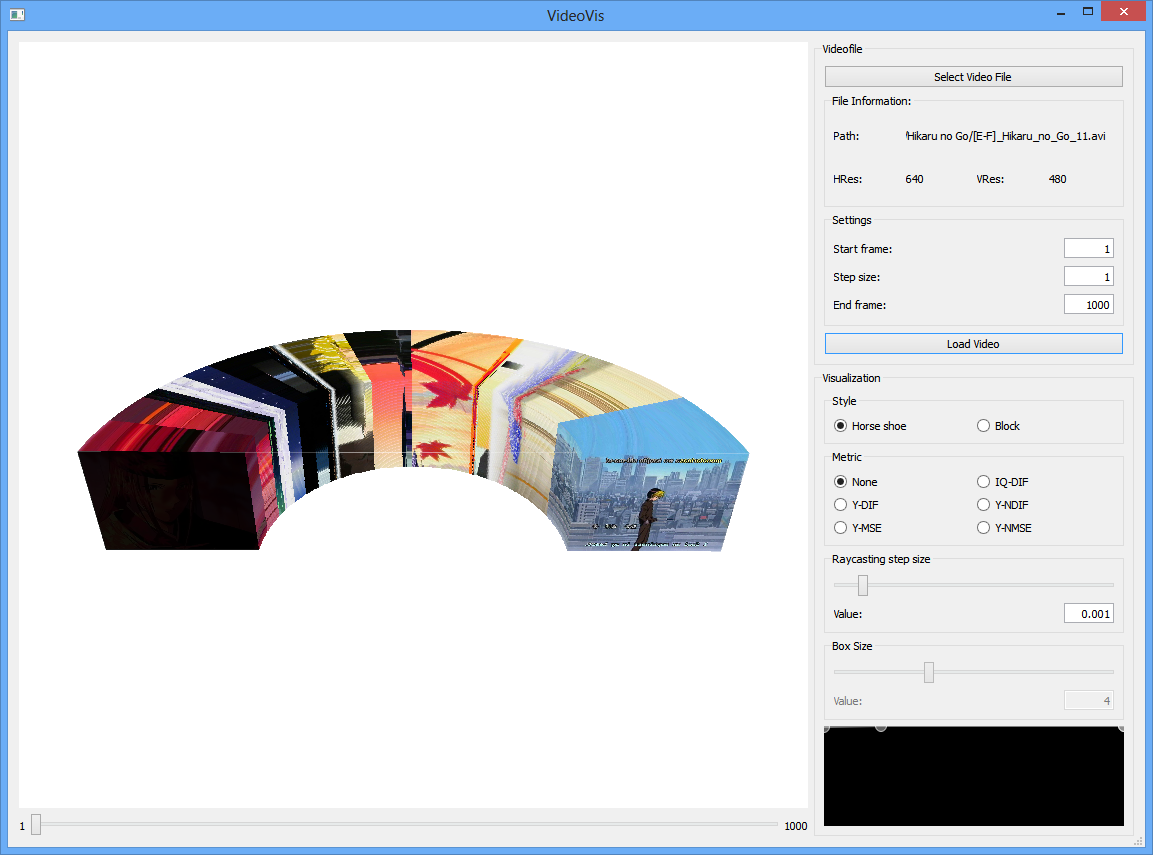Image resolution: width=1153 pixels, height=855 pixels.
Task: Click the VRes value 480
Action: coord(1057,179)
